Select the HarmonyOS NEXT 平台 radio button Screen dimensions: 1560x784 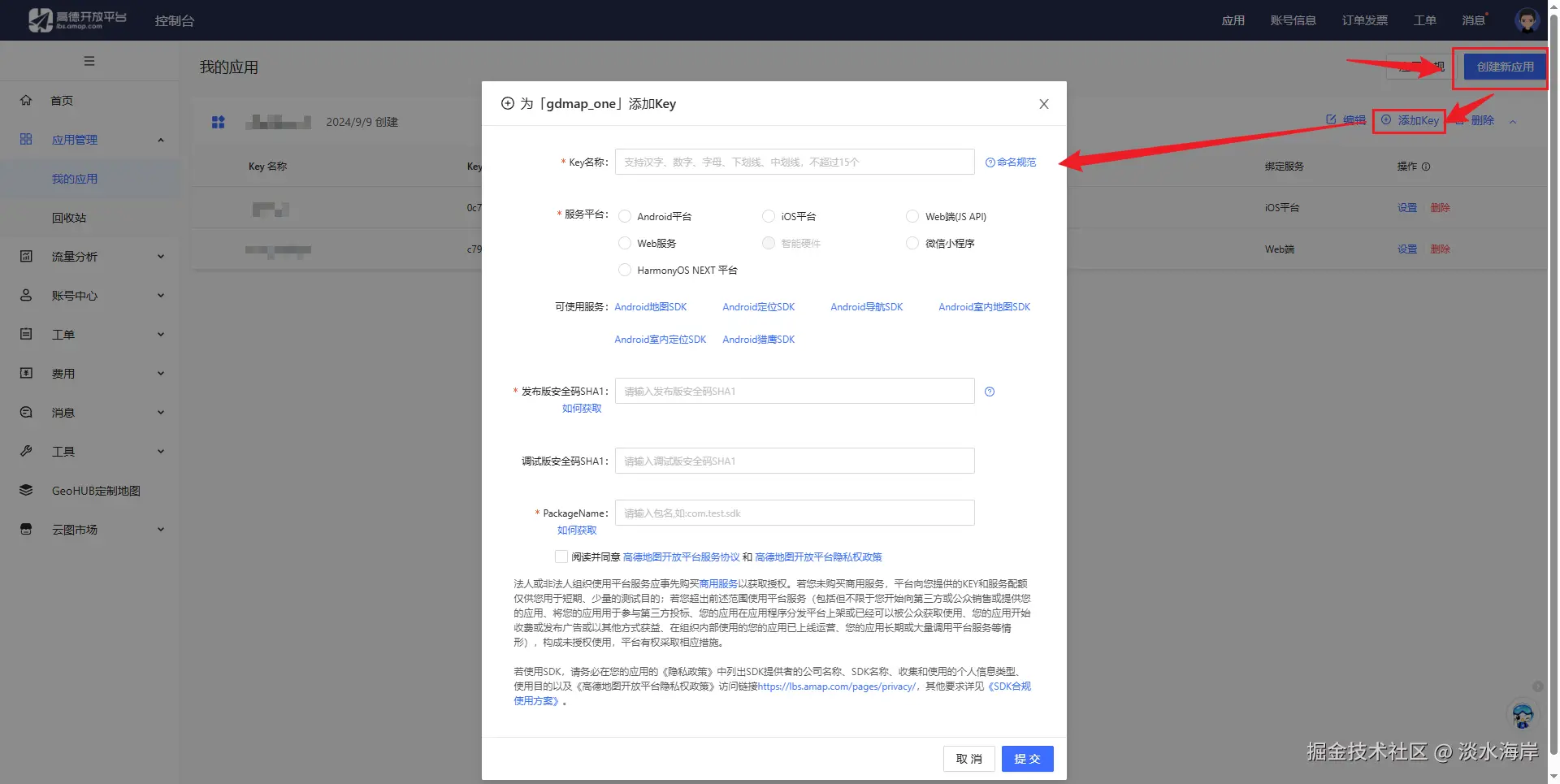pos(625,270)
